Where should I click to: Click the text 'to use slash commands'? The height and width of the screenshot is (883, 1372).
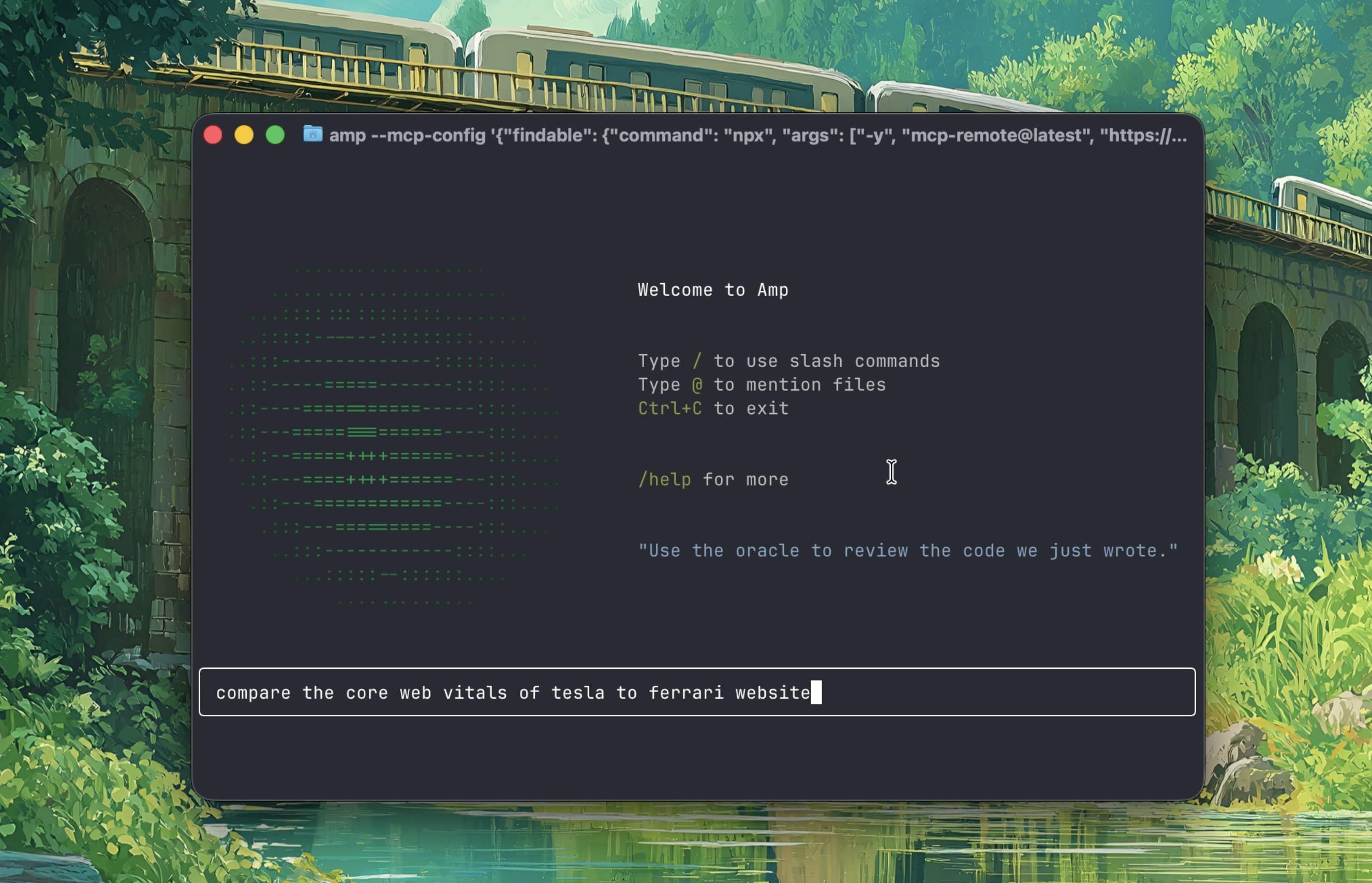pyautogui.click(x=826, y=361)
